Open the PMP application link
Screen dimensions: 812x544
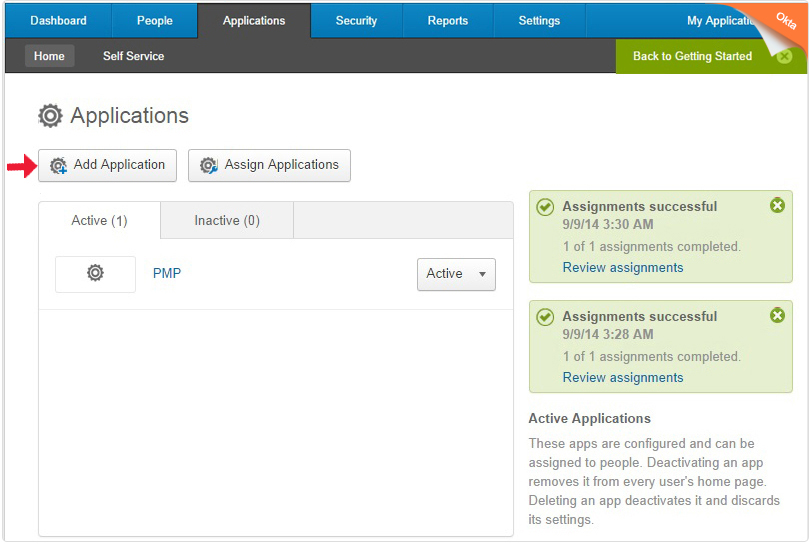[167, 274]
